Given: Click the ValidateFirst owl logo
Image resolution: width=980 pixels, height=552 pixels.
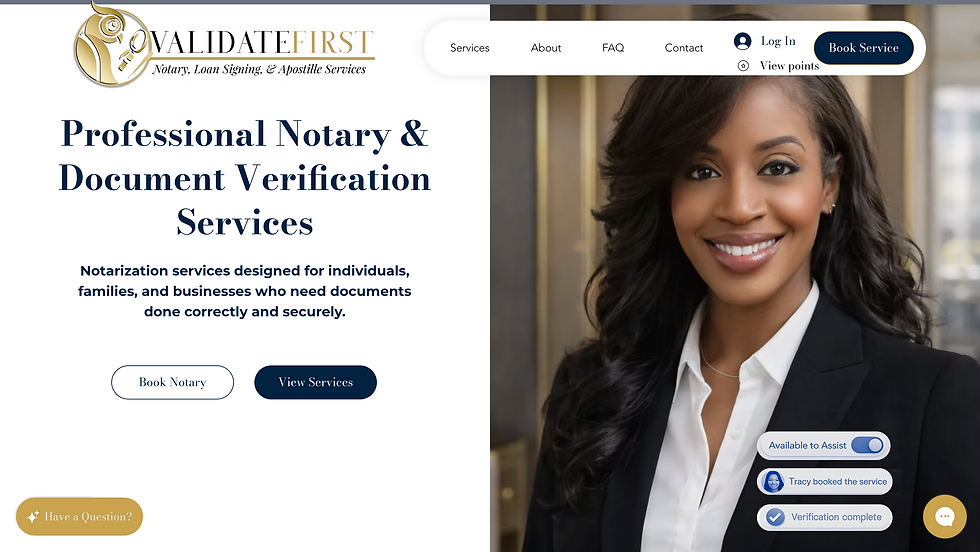Looking at the screenshot, I should coord(109,45).
